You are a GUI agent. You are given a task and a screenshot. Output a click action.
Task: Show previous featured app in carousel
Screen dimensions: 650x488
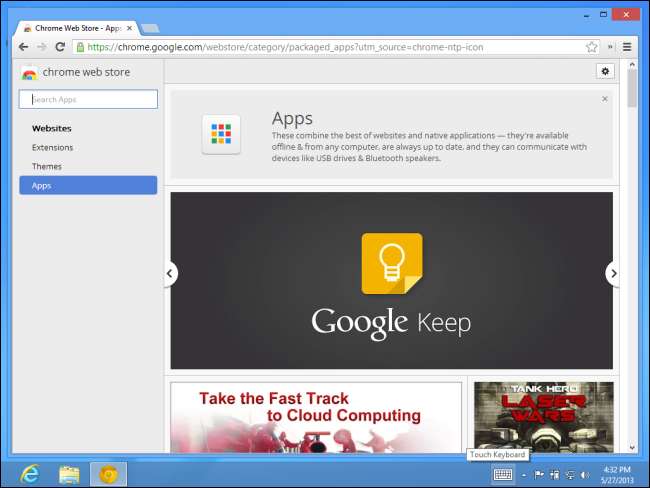coord(170,273)
